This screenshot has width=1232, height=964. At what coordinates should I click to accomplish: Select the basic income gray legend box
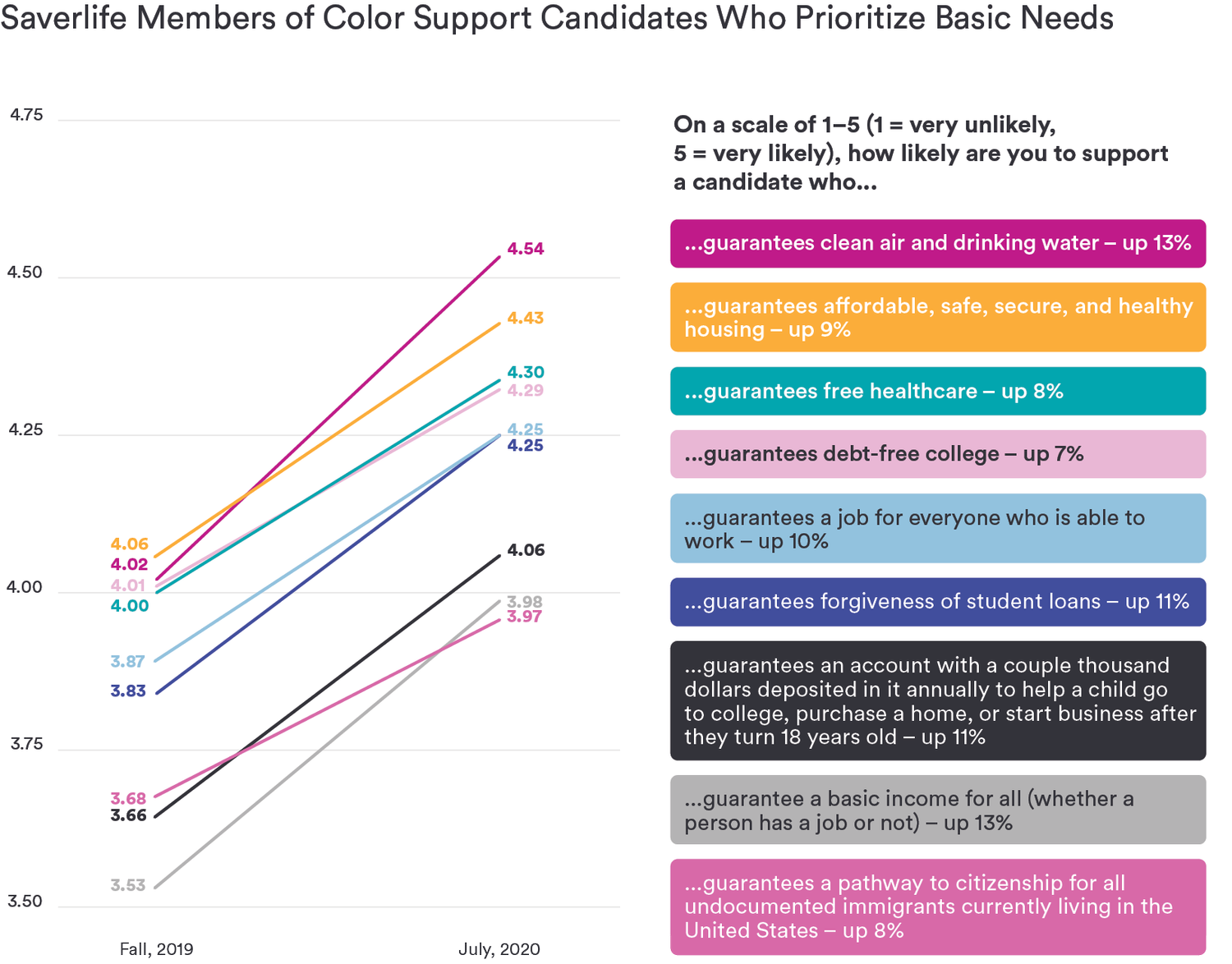[937, 810]
